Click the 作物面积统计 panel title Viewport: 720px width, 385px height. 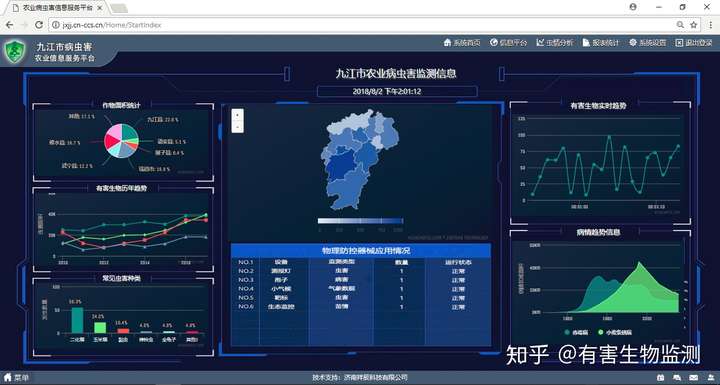pyautogui.click(x=121, y=105)
